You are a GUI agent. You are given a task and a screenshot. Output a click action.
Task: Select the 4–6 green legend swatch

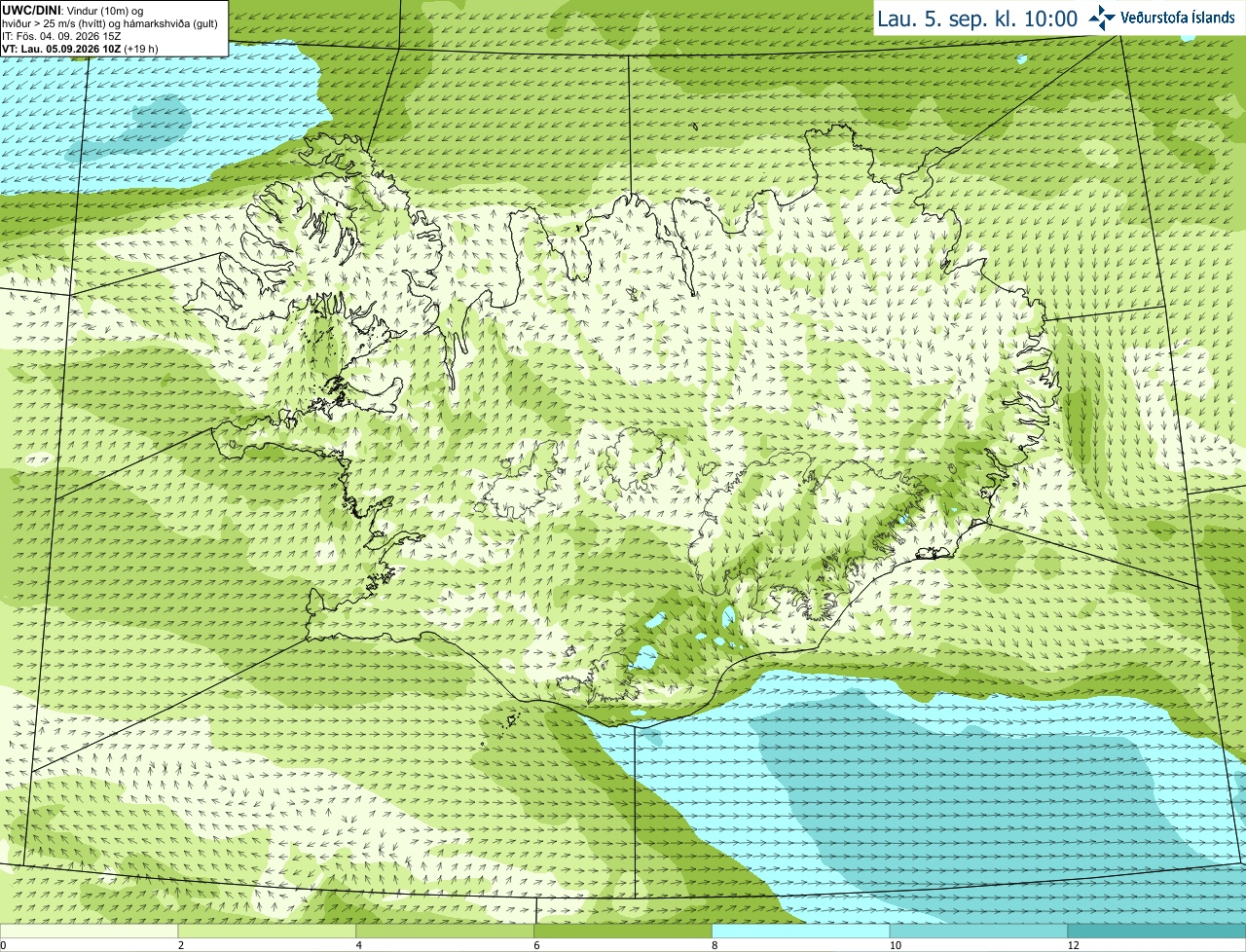[445, 931]
